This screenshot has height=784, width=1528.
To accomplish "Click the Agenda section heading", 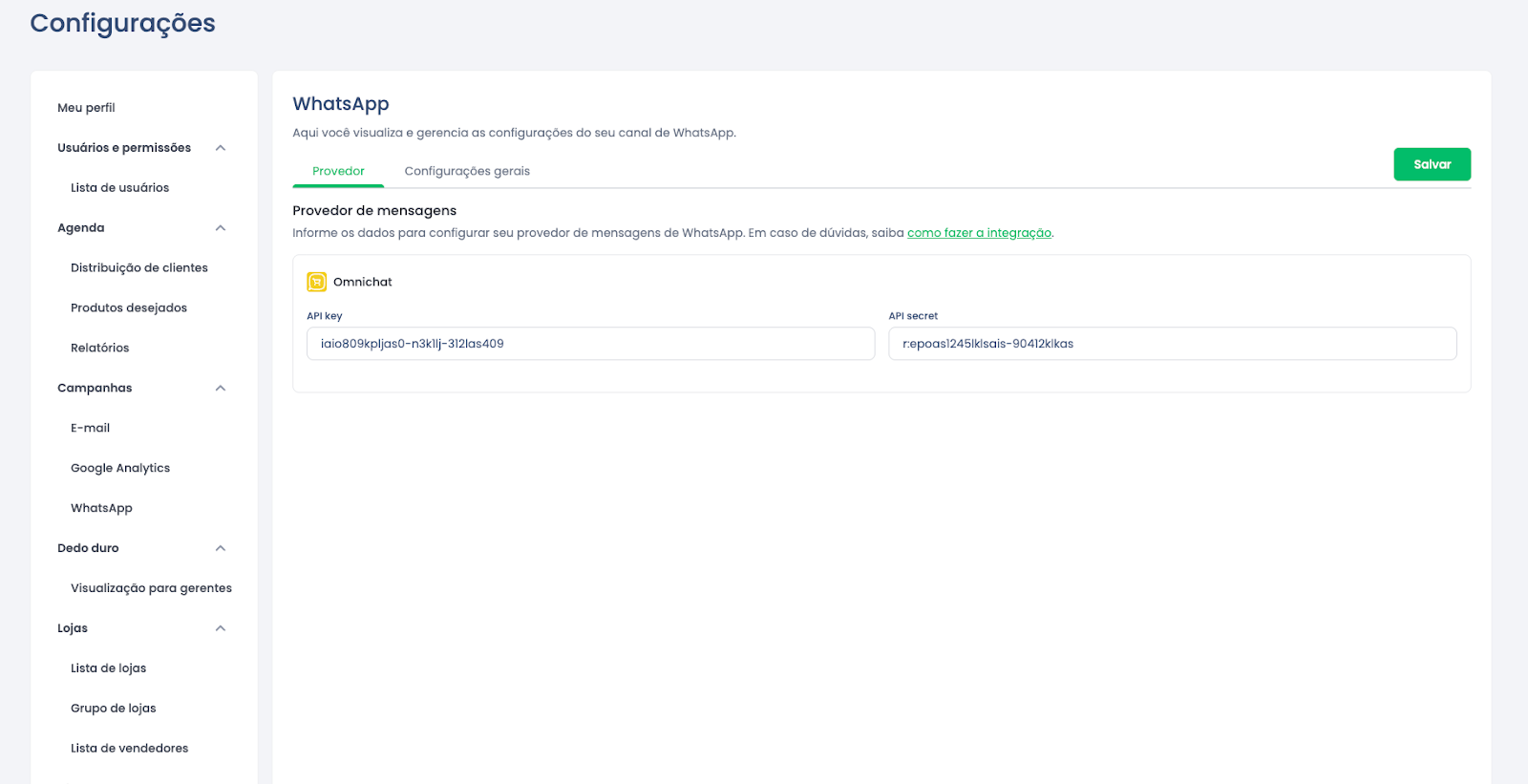I will tap(81, 228).
